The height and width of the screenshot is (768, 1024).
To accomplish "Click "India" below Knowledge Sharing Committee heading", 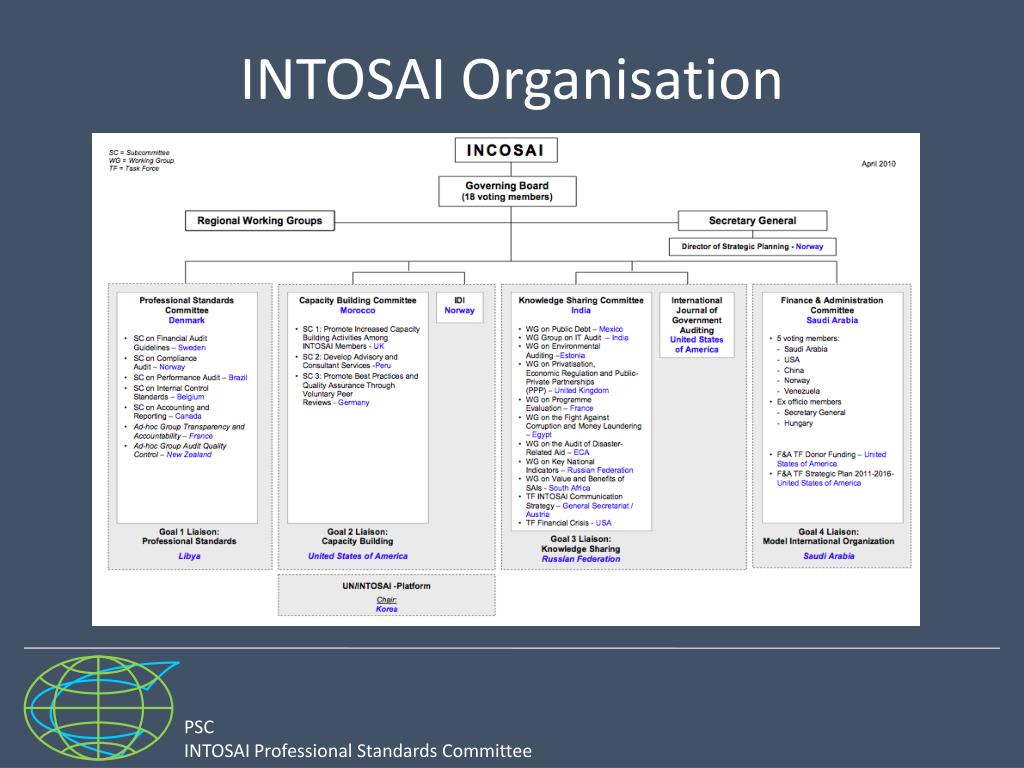I will tap(581, 311).
